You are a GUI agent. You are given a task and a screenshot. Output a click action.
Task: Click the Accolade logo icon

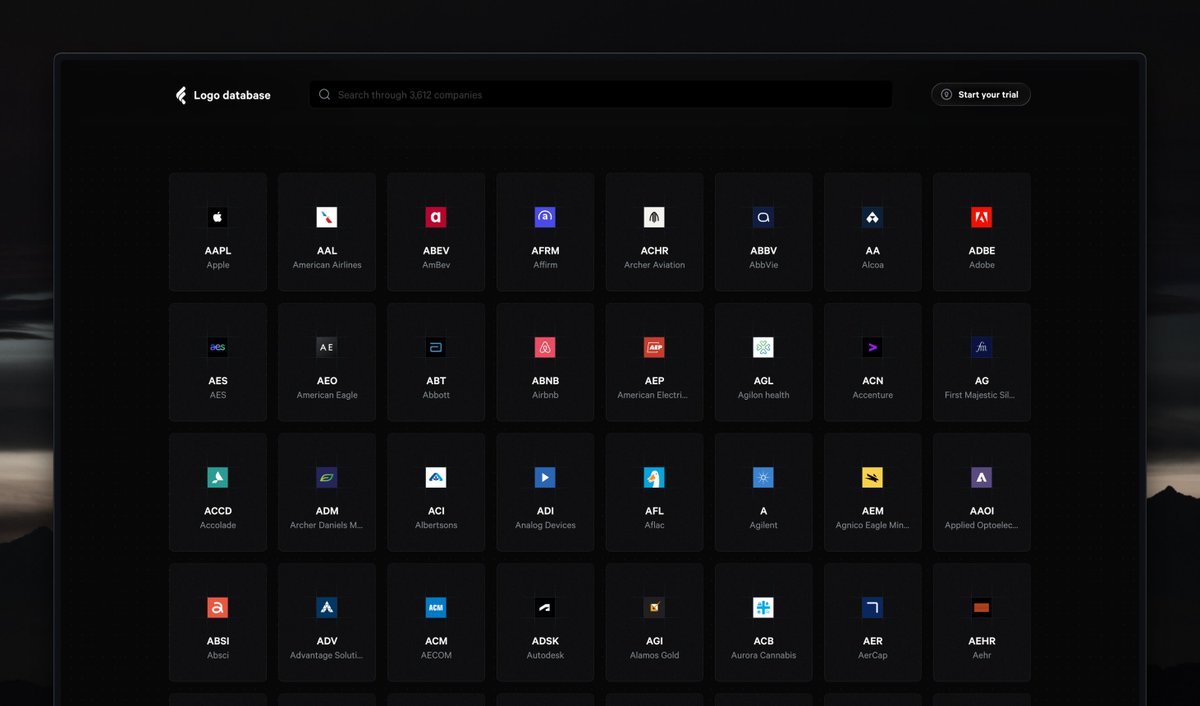[218, 477]
